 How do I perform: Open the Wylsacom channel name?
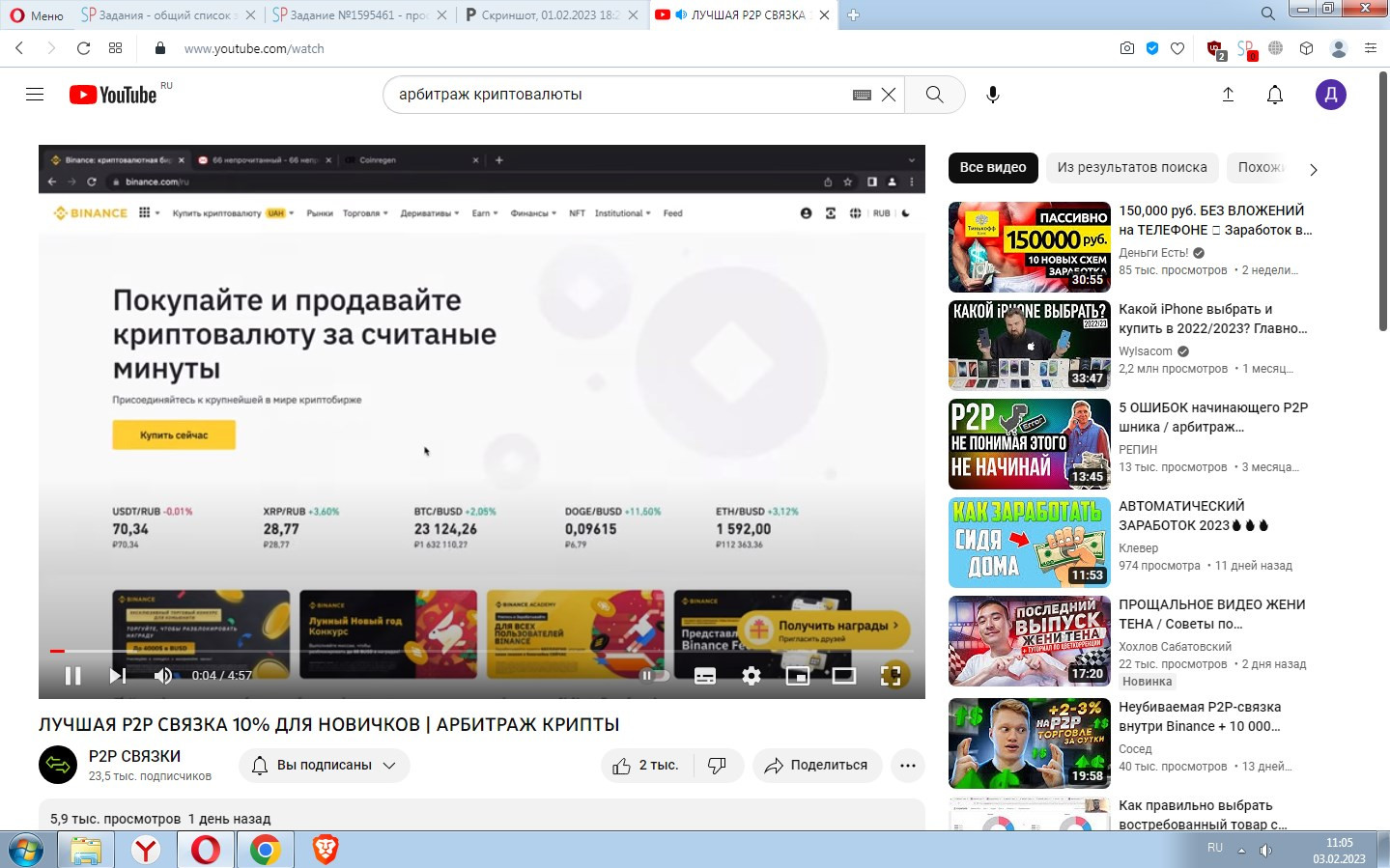(1146, 351)
